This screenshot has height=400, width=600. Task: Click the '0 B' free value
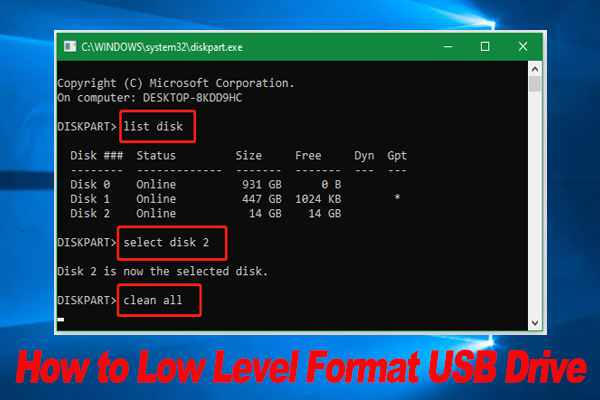[x=331, y=184]
